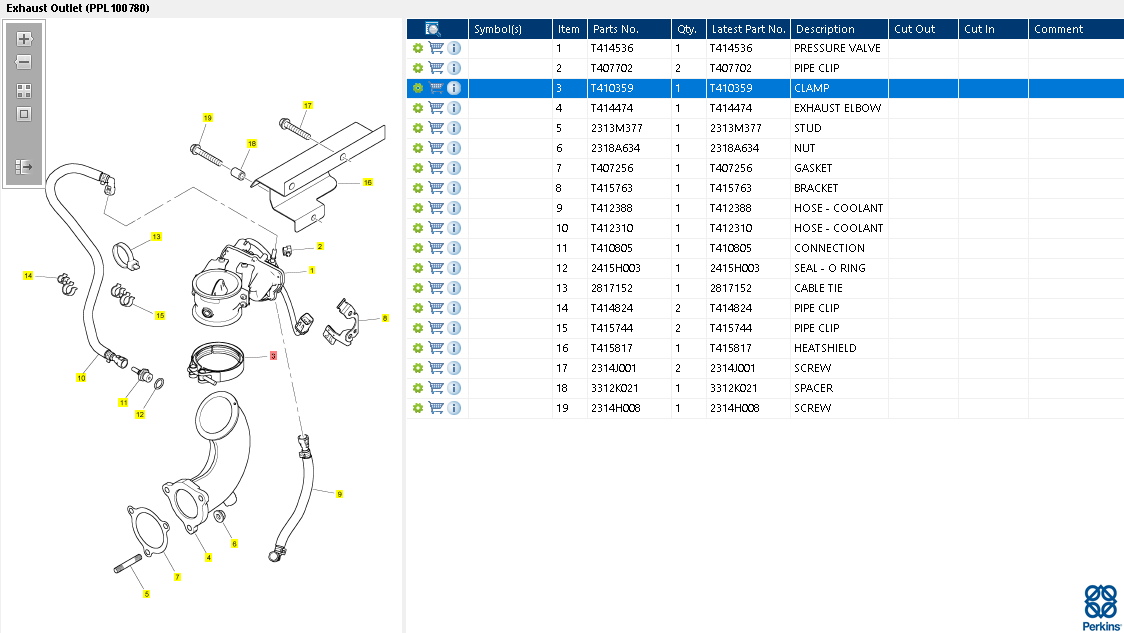Select callout 16 on the heatshield diagram
The height and width of the screenshot is (633, 1124).
pyautogui.click(x=368, y=182)
